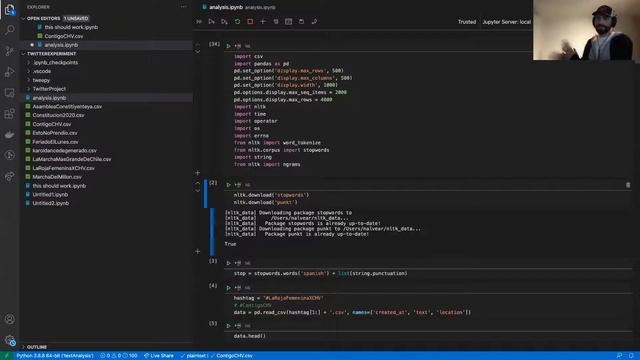Click the Add Cell plus icon in toolbar
Screen dimensions: 640x360
[x=263, y=22]
